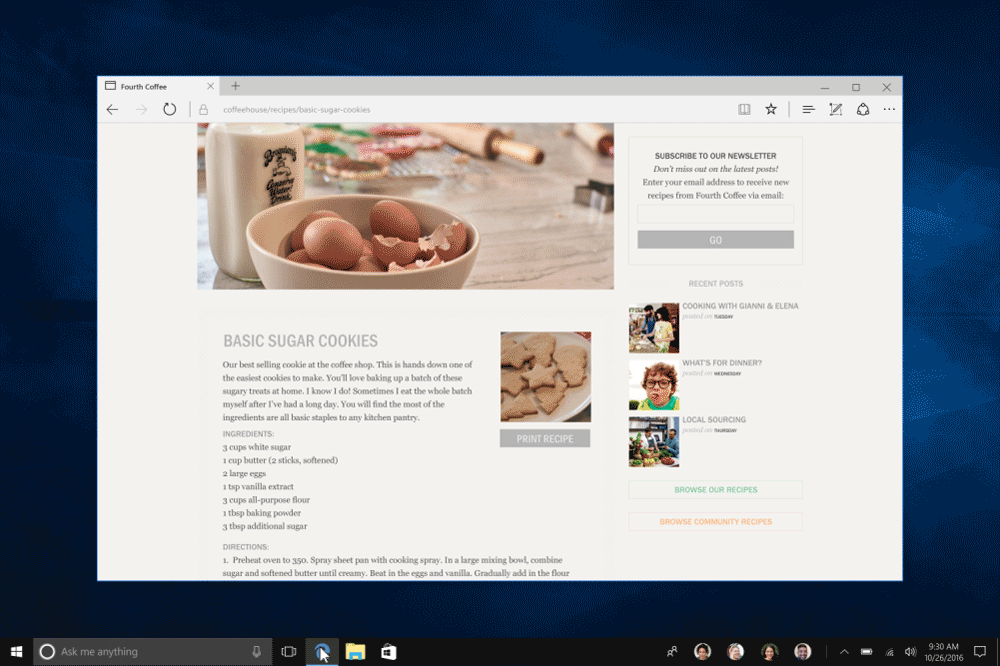Open Cortana voice search microphone
Viewport: 1000px width, 666px height.
tap(256, 651)
